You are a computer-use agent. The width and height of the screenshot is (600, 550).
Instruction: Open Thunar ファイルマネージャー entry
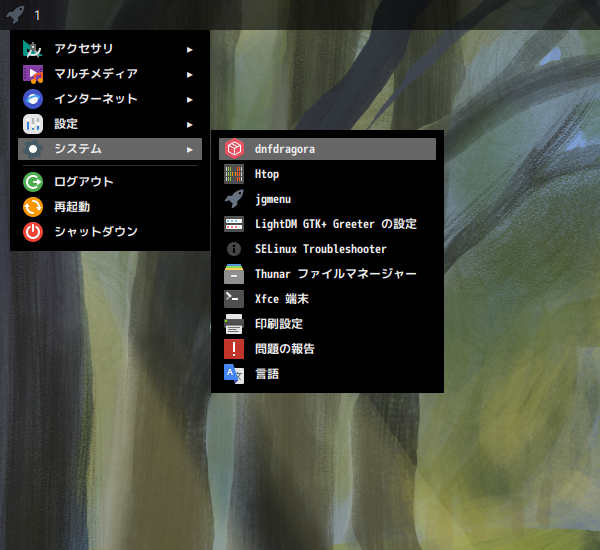click(x=327, y=274)
